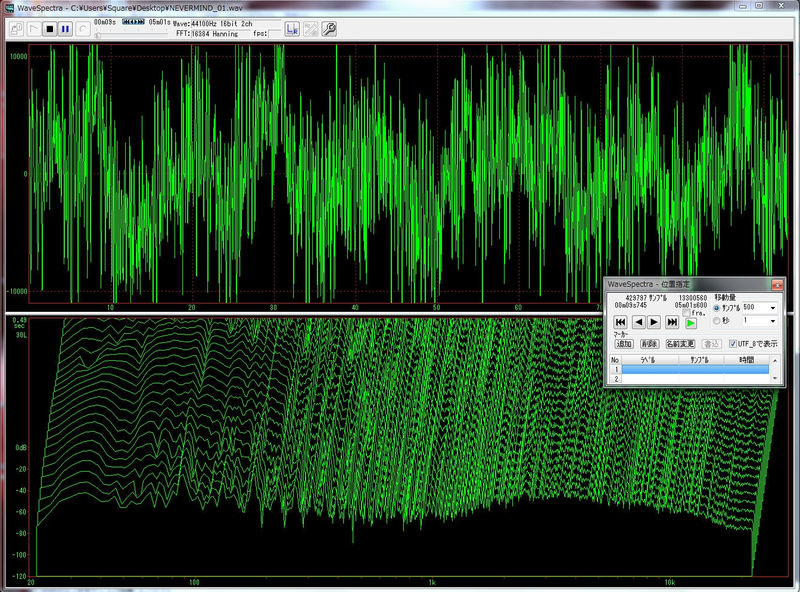
Task: Open the wrench settings icon
Action: (x=329, y=28)
